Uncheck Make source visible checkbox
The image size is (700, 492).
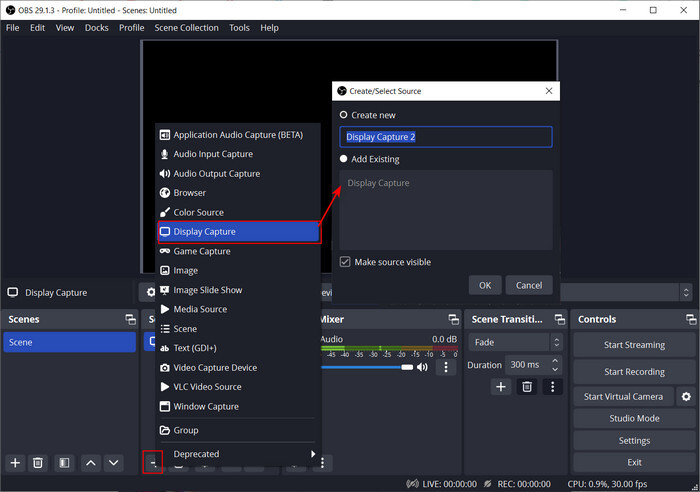[x=345, y=262]
